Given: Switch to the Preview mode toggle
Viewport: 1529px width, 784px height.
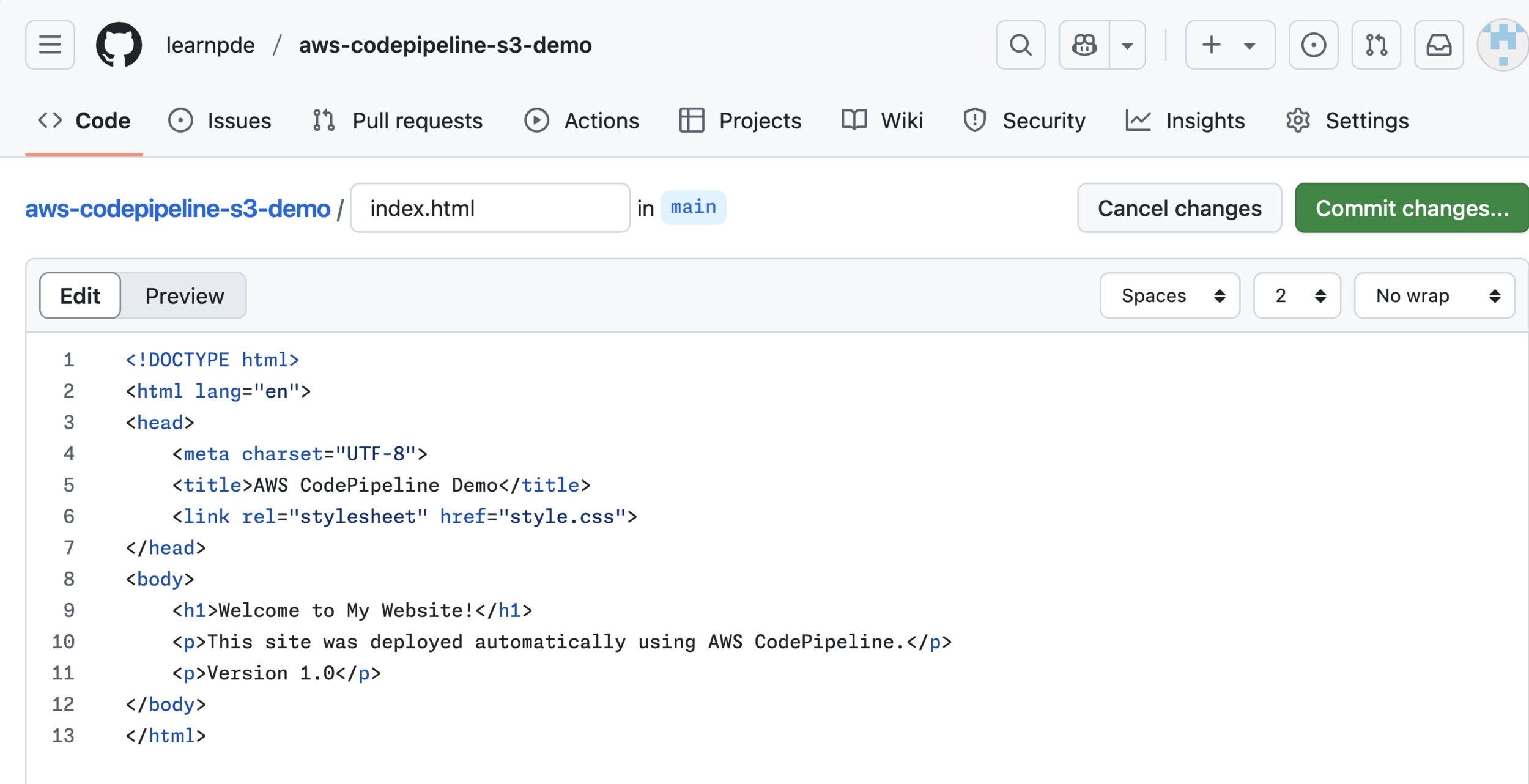Looking at the screenshot, I should tap(184, 296).
